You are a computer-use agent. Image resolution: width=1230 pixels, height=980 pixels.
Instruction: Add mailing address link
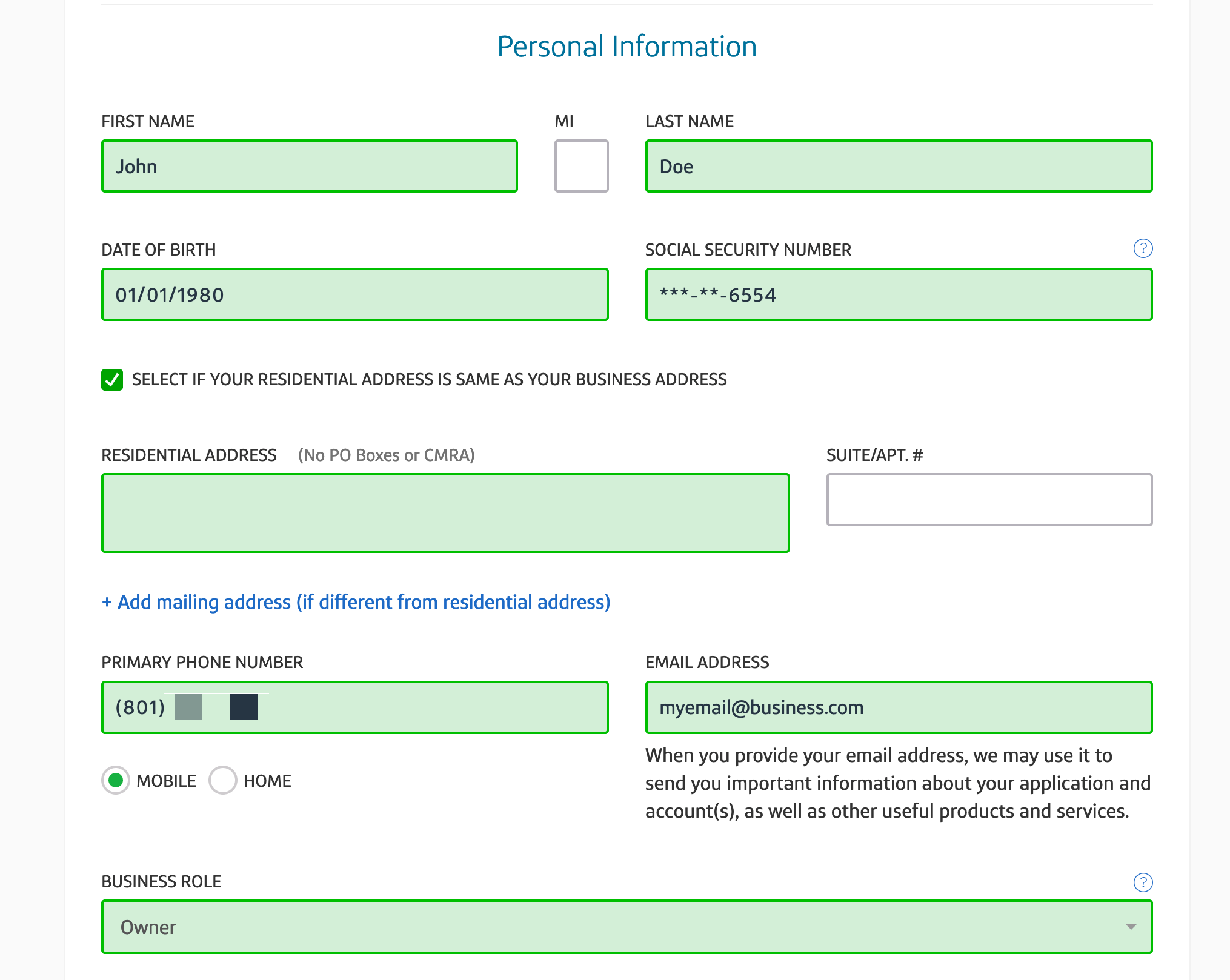356,602
